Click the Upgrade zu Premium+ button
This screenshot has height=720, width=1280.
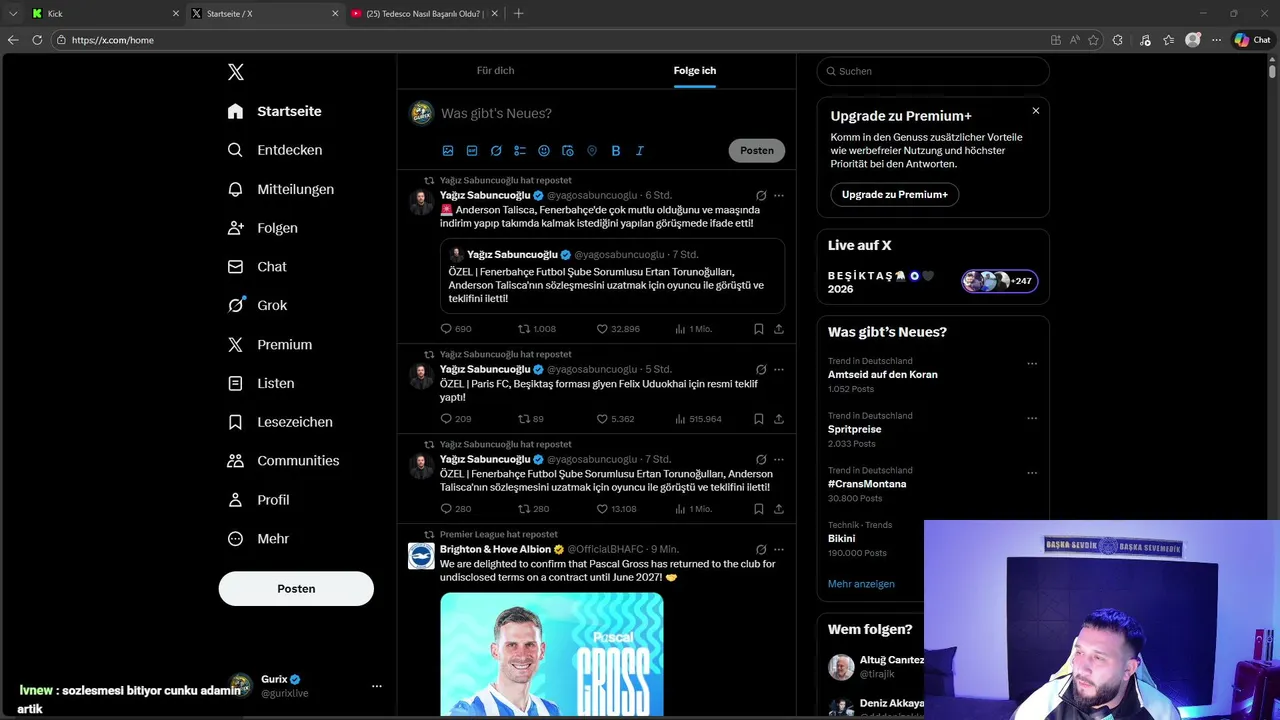pos(895,195)
